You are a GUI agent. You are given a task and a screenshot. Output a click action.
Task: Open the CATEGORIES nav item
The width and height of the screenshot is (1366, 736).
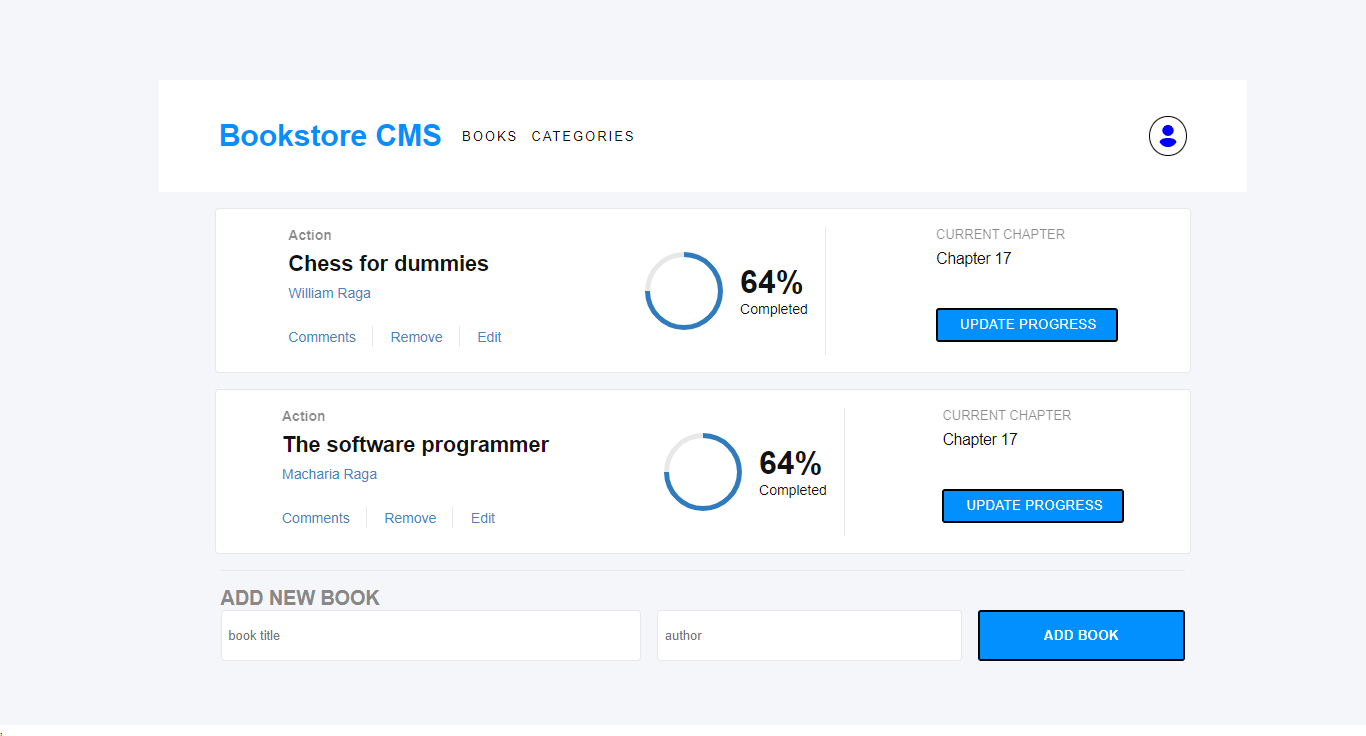pyautogui.click(x=583, y=136)
